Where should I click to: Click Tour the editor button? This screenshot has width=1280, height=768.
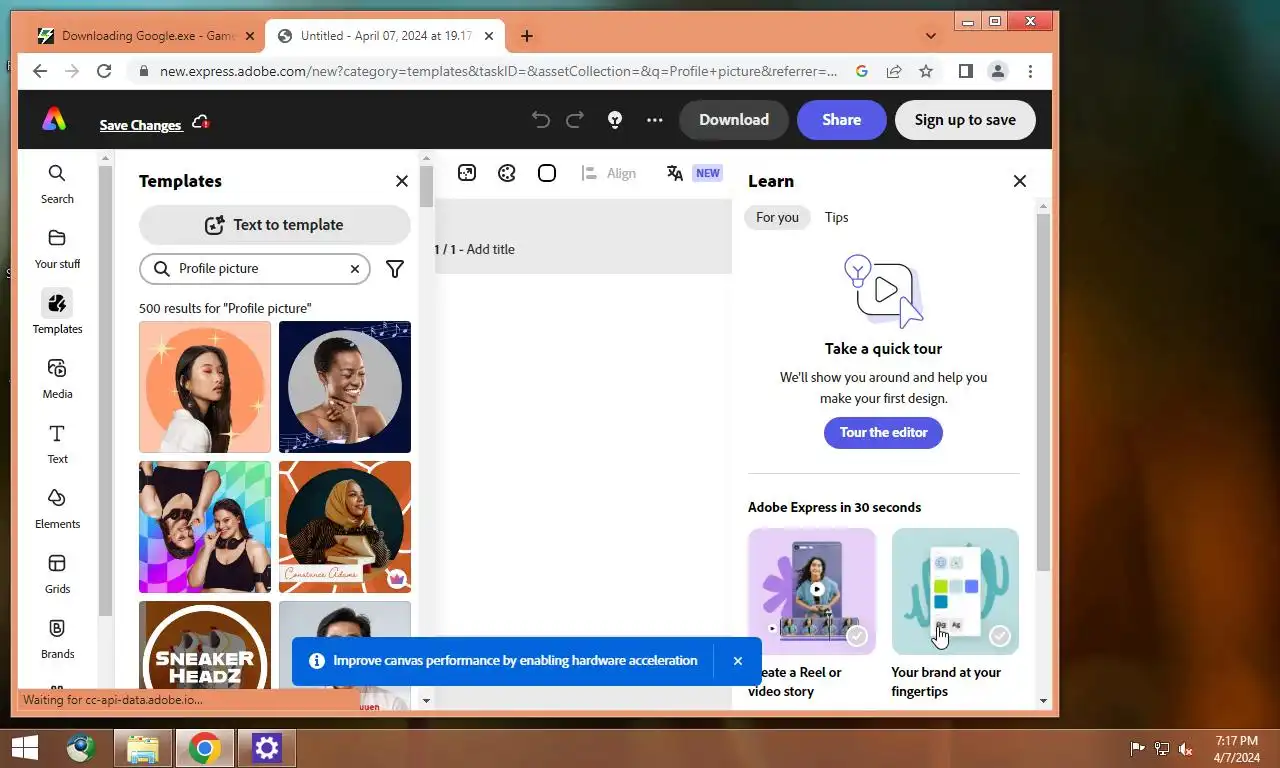pyautogui.click(x=883, y=433)
